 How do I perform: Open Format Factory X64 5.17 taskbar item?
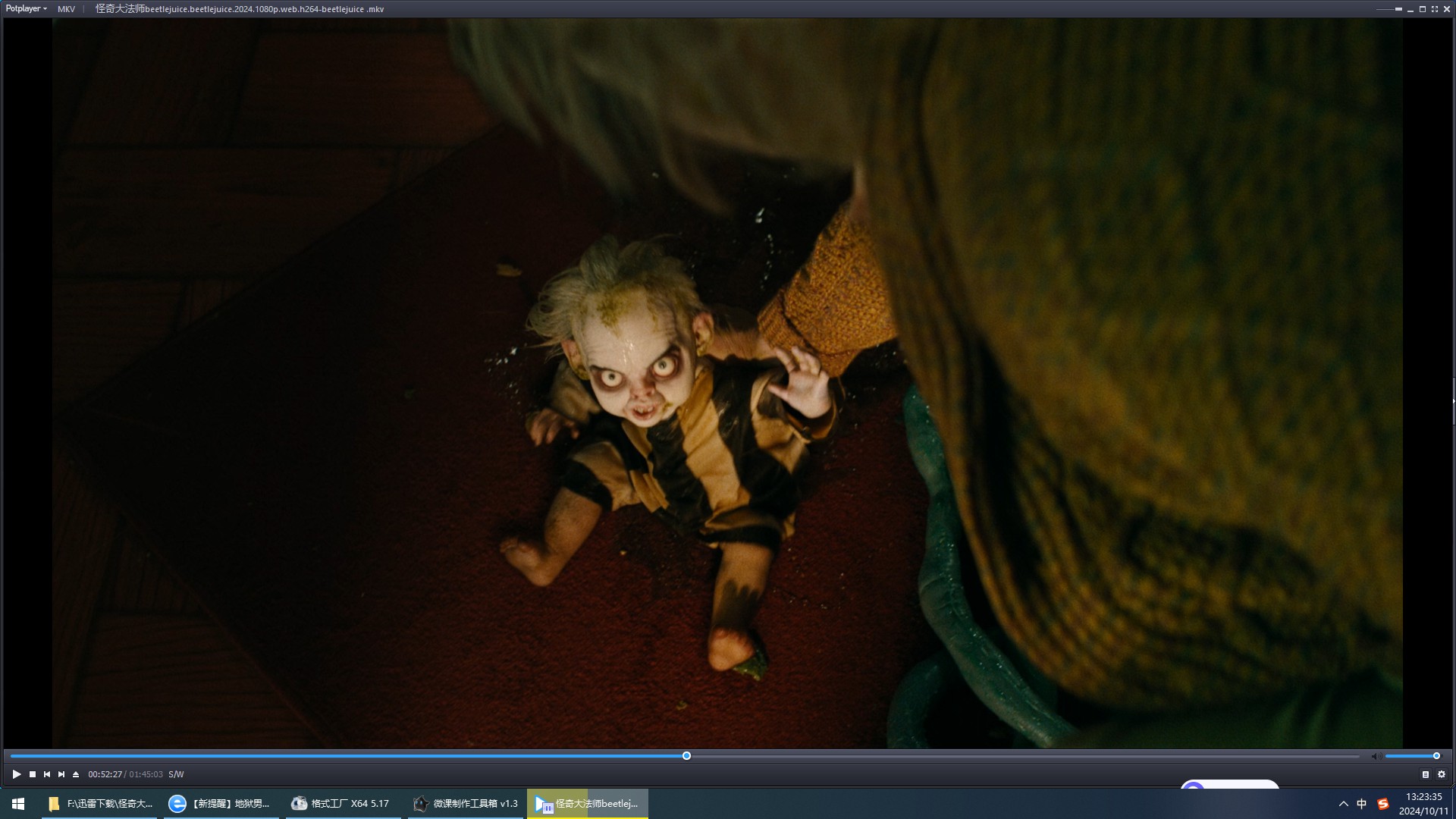point(343,804)
